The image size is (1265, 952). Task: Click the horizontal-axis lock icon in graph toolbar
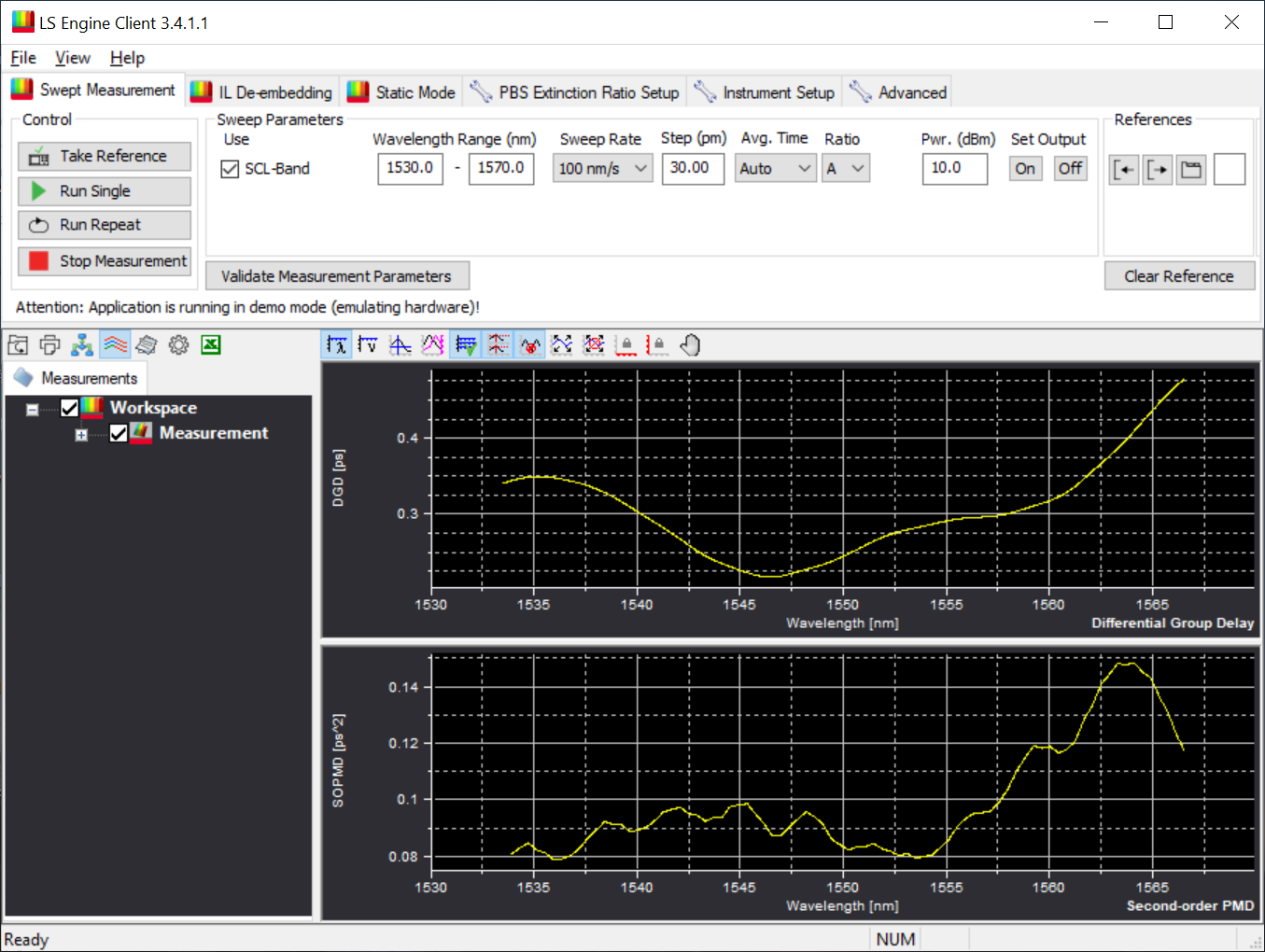click(x=626, y=345)
